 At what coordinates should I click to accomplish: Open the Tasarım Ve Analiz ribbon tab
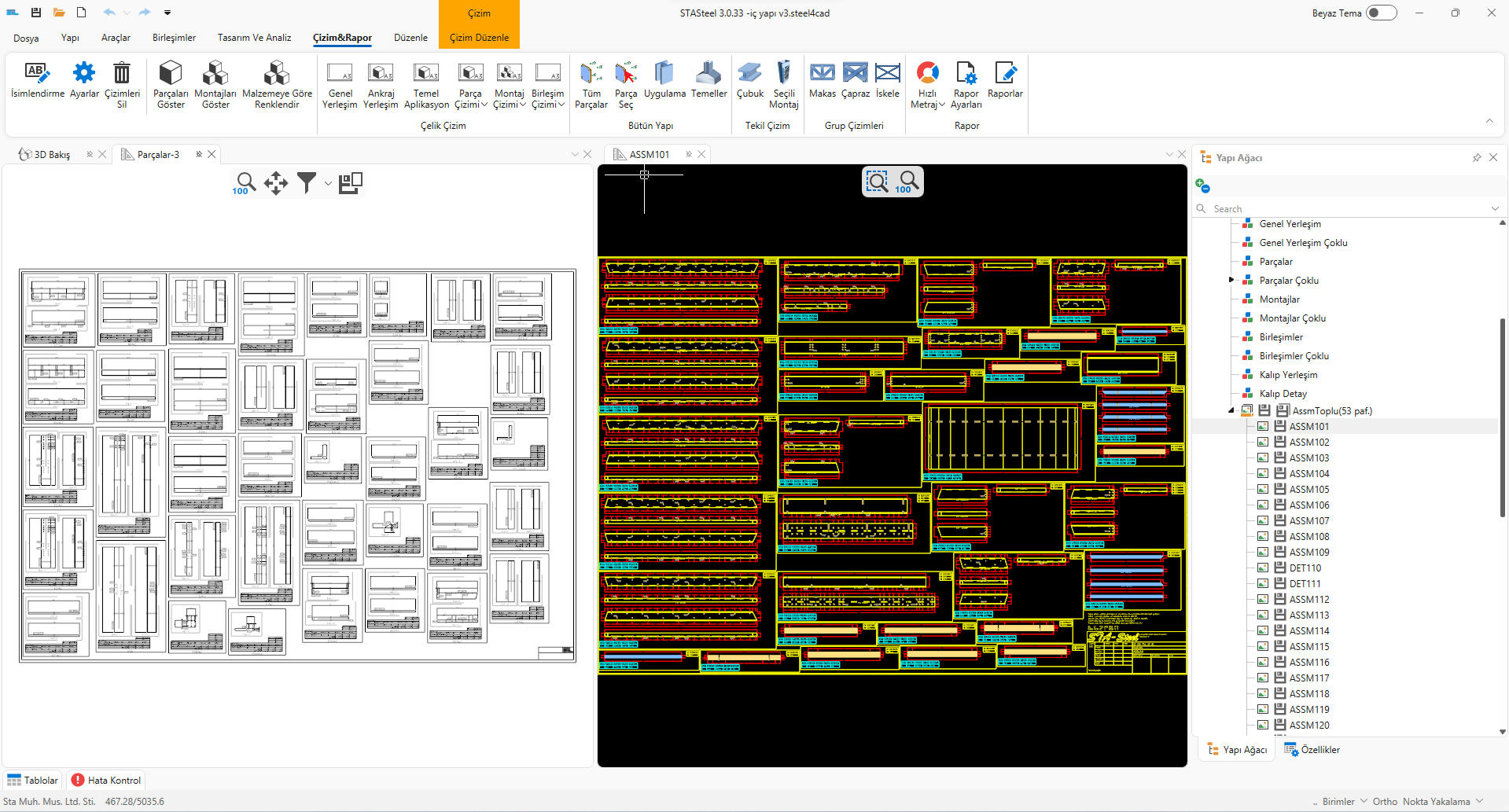click(254, 38)
